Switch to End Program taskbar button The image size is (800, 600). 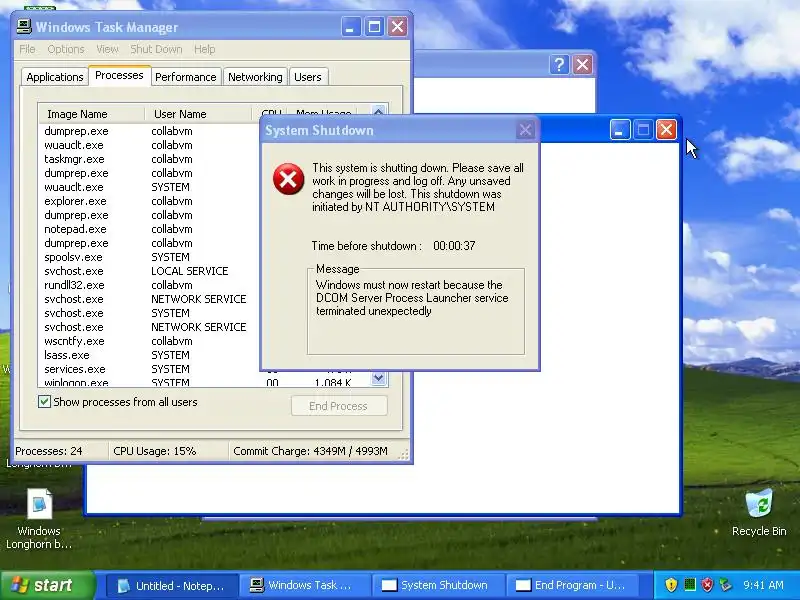click(x=571, y=585)
